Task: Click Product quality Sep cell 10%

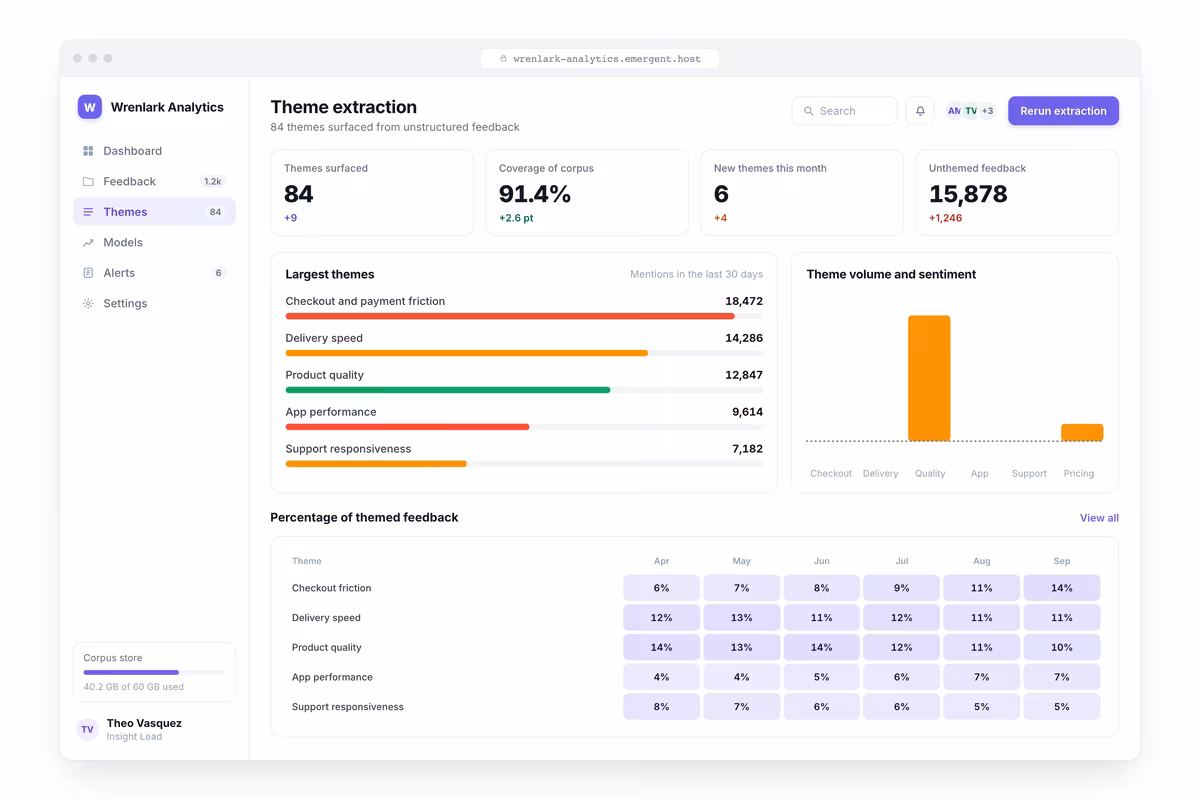Action: coord(1062,647)
